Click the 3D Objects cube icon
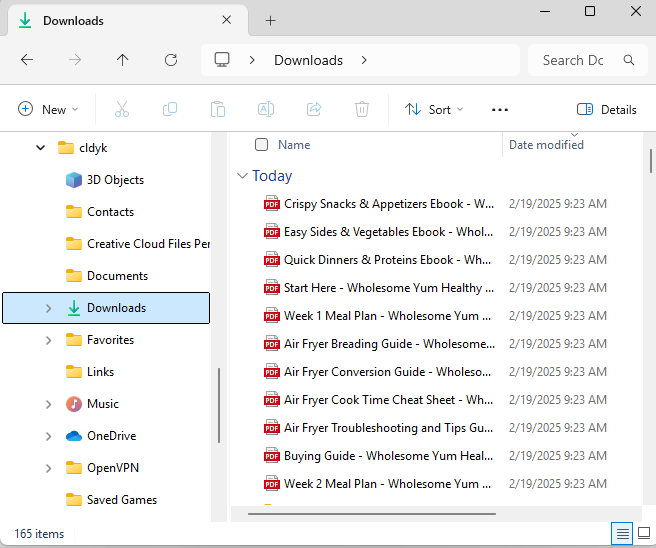This screenshot has width=656, height=548. 74,180
